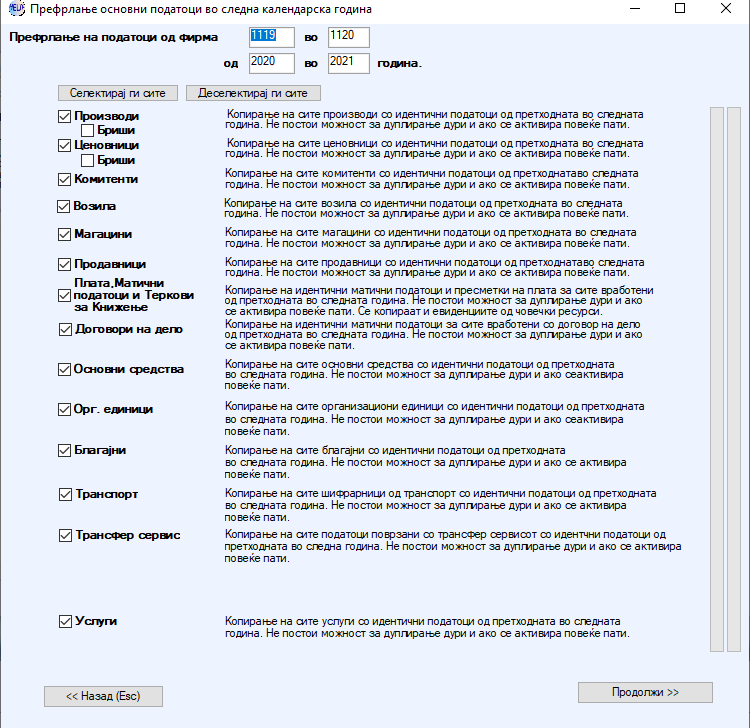
Task: Toggle the Транспорт checkbox
Action: [65, 494]
